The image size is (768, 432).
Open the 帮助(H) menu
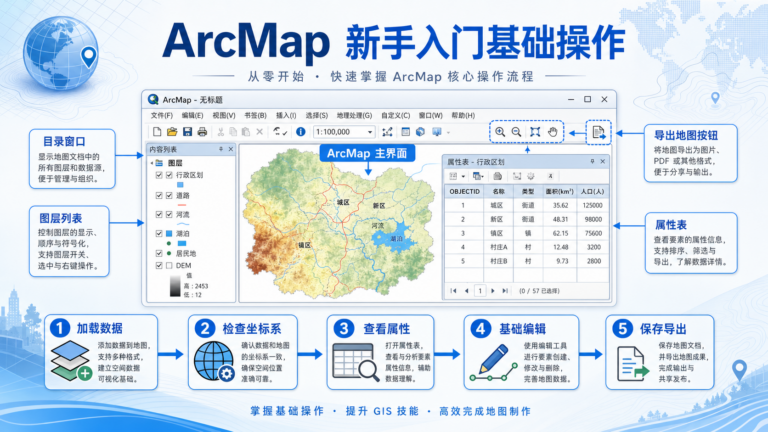tap(463, 116)
